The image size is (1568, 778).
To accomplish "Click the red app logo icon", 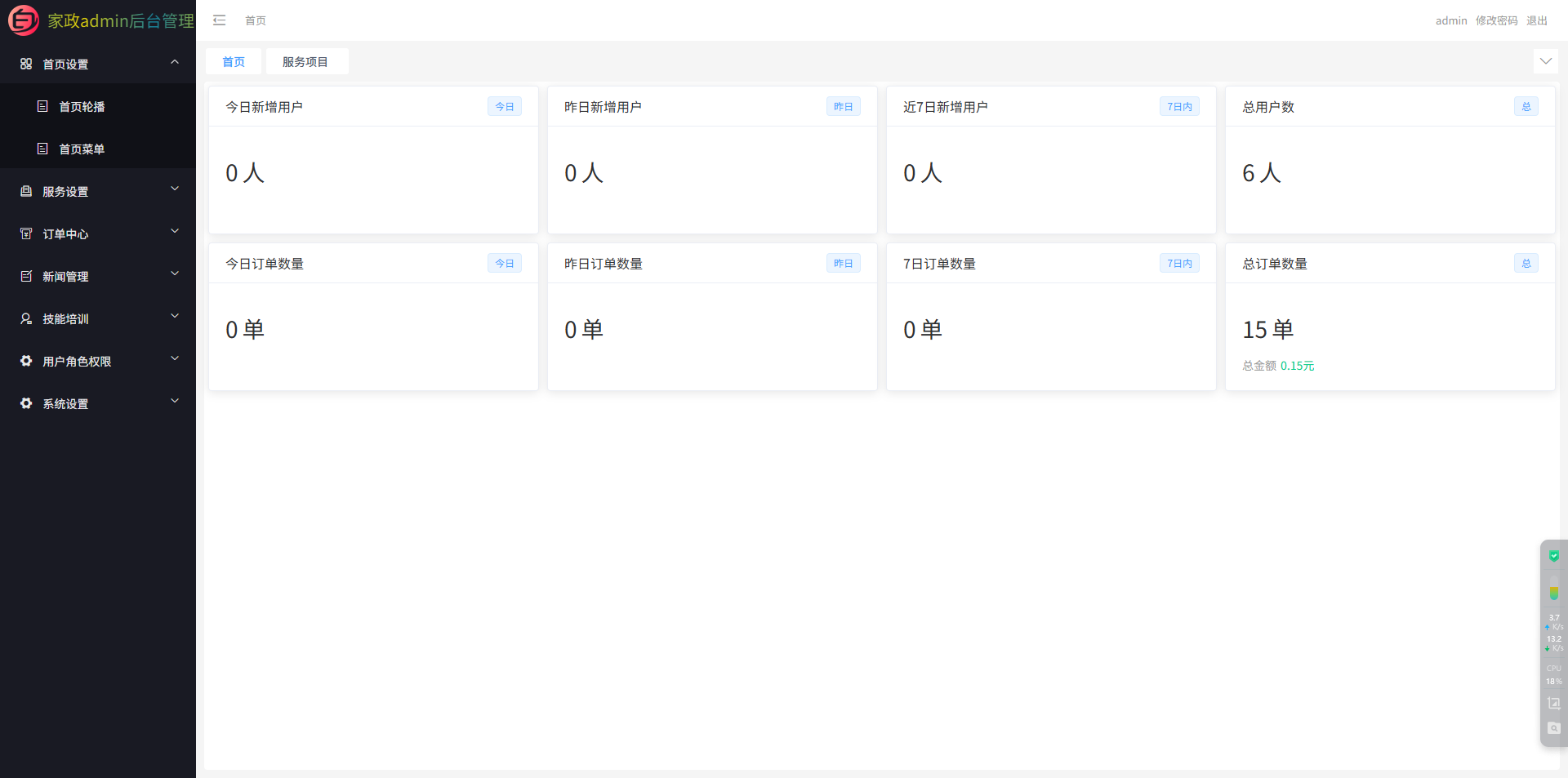I will tap(23, 20).
